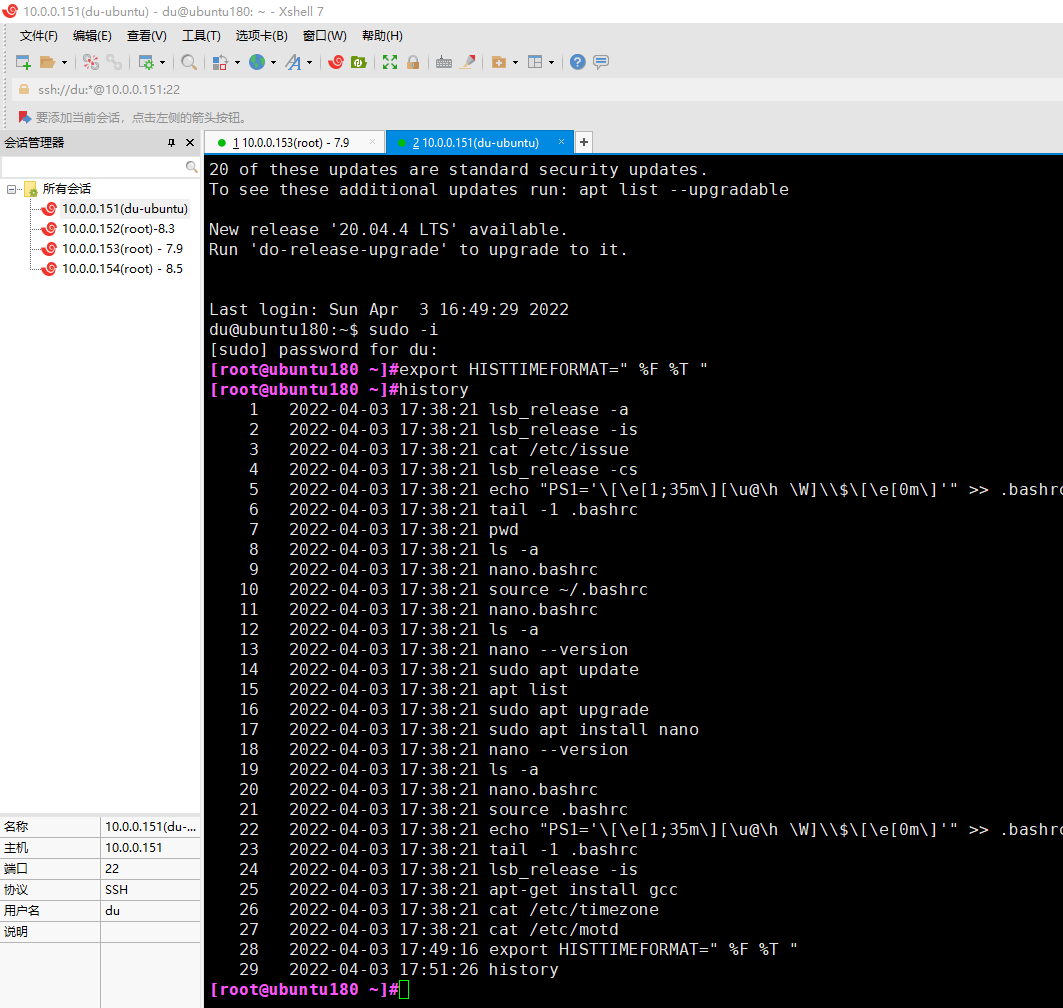1063x1008 pixels.
Task: Select session 10.0.0.153(root) - 7.9 in tree
Action: pyautogui.click(x=122, y=249)
